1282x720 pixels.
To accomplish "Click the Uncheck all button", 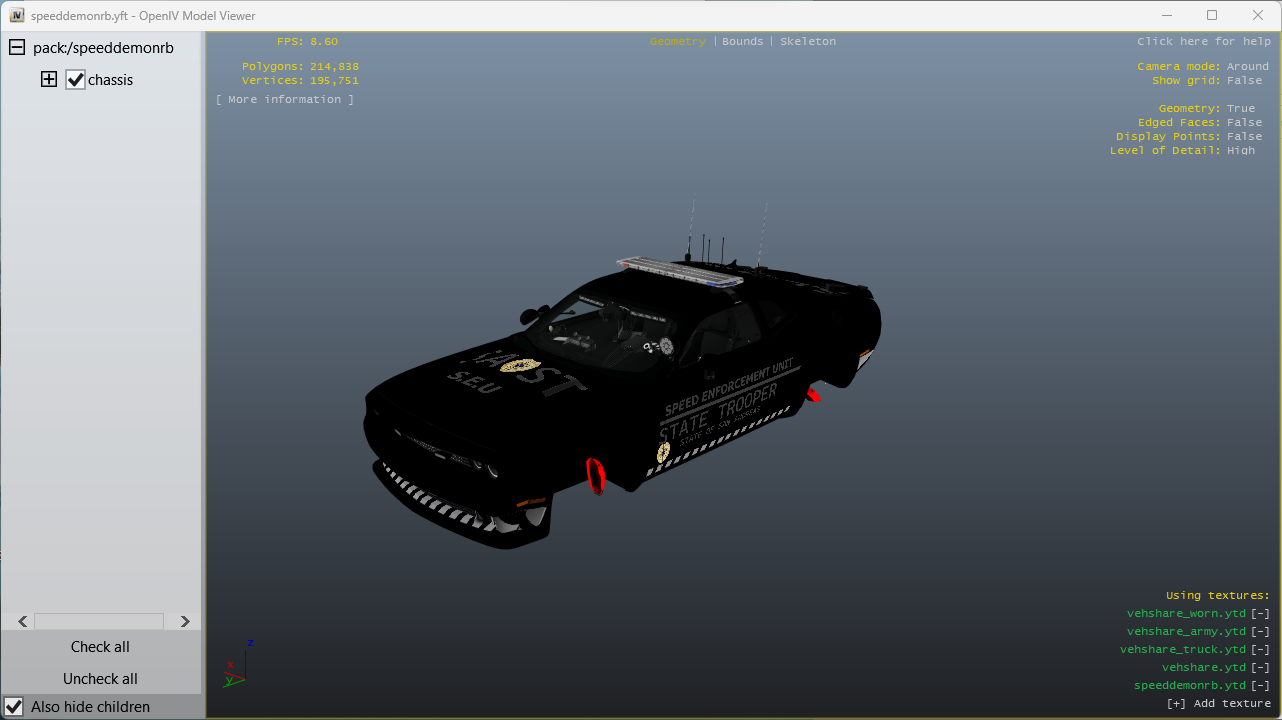I will click(100, 679).
